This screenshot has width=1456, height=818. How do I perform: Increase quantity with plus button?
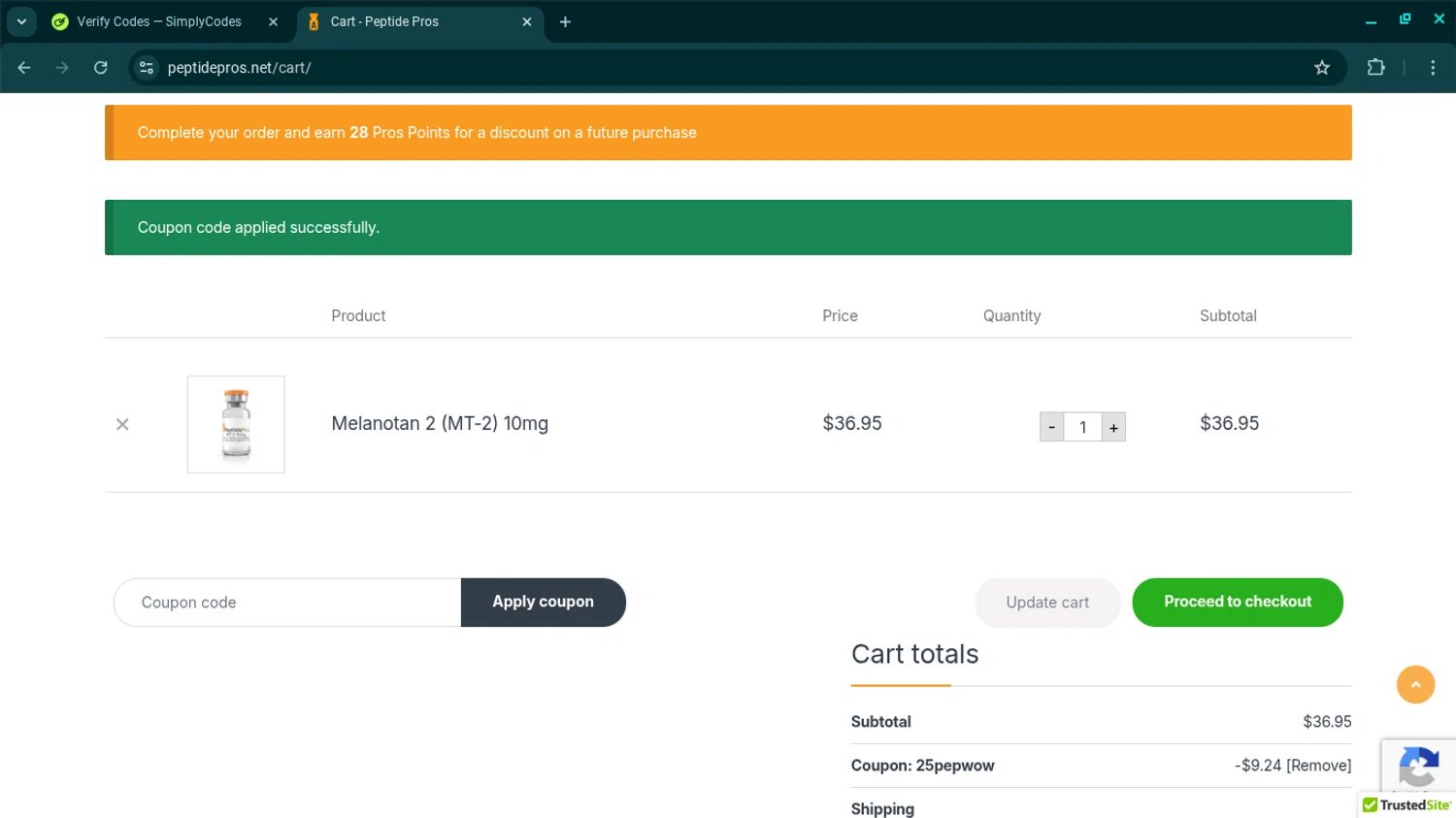click(1113, 427)
